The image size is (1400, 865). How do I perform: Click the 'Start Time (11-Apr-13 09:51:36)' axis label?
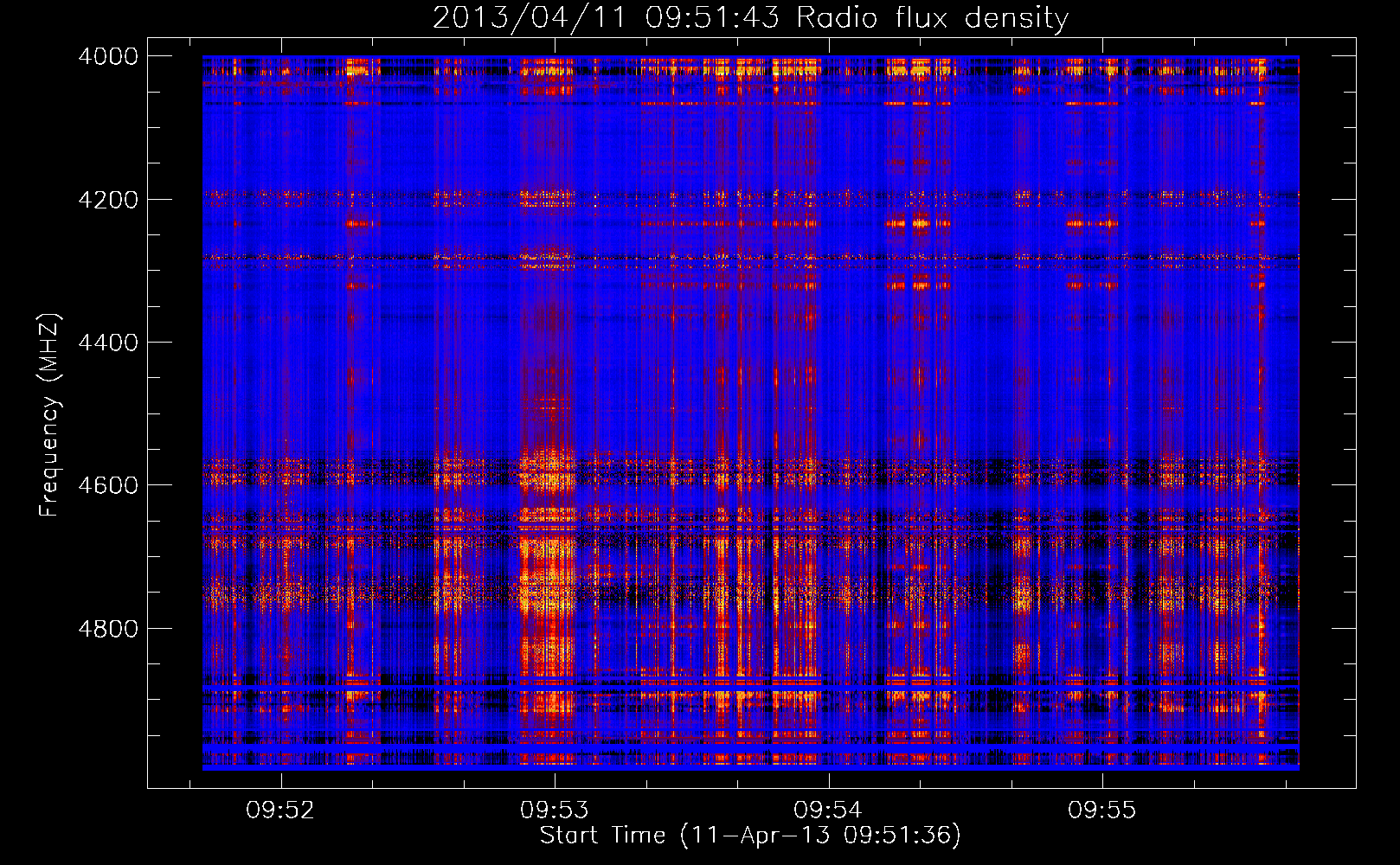pos(750,836)
